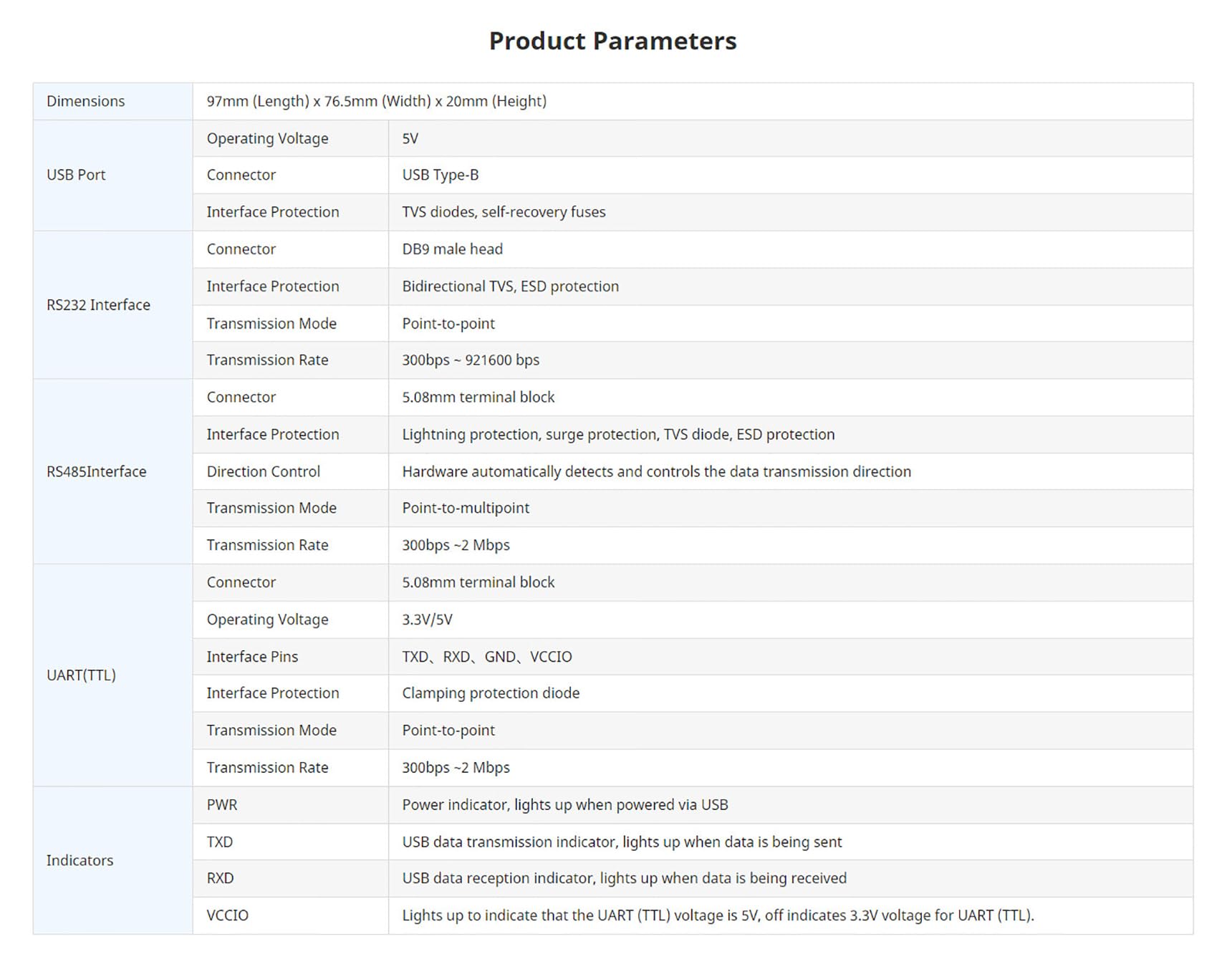Screen dimensions: 1232x964
Task: Click the TVS diodes, self-recovery fuses cell
Action: [504, 212]
